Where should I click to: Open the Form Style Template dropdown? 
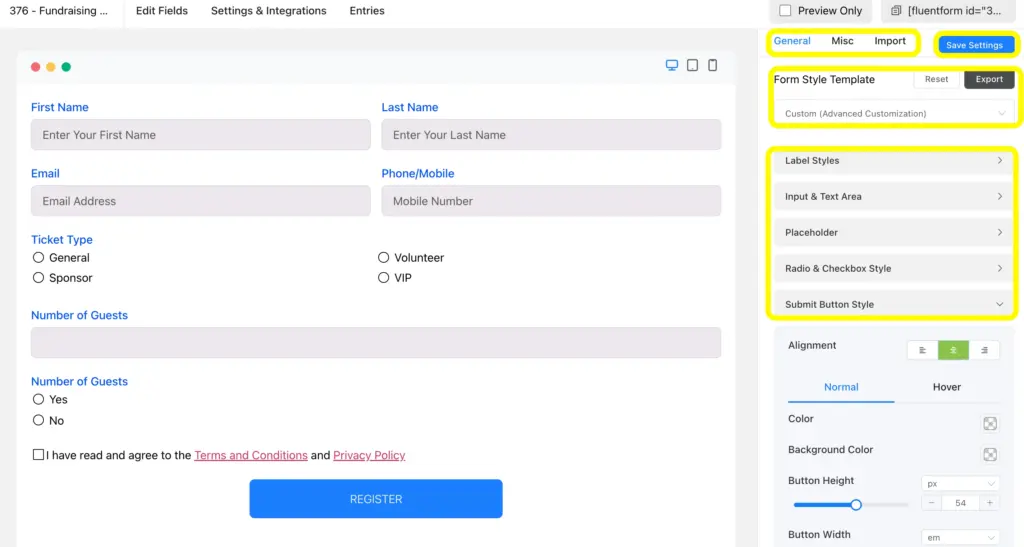point(893,114)
